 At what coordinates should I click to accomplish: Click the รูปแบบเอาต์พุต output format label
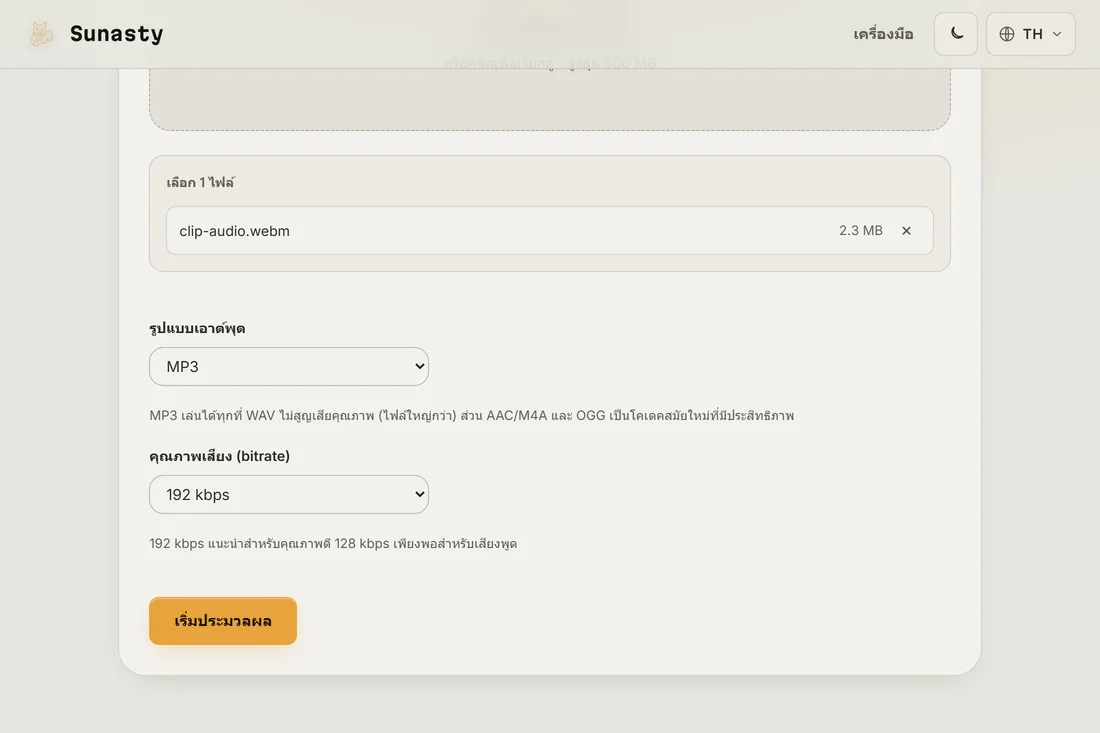point(197,328)
